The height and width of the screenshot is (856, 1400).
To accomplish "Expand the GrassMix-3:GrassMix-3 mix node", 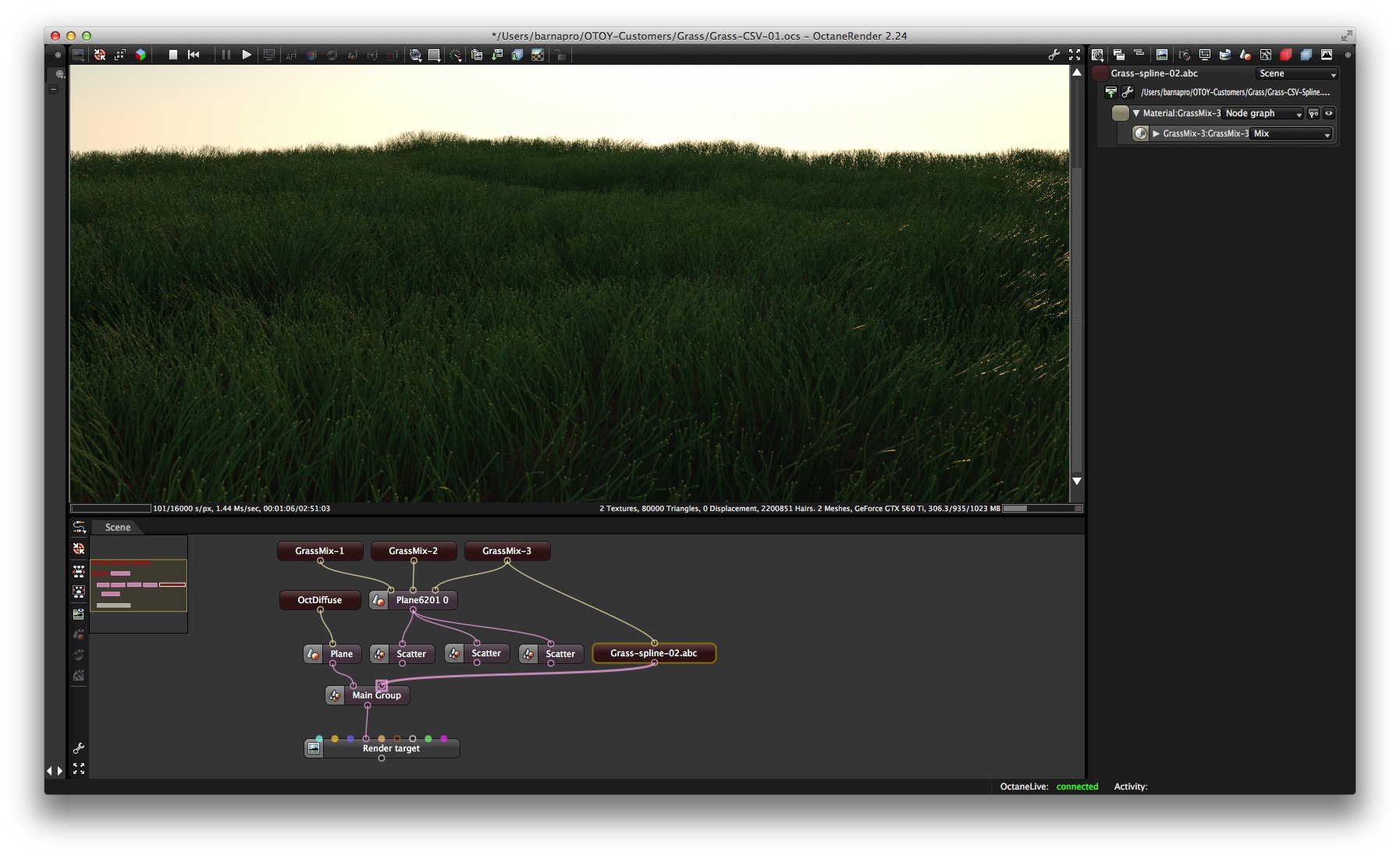I will [x=1157, y=133].
